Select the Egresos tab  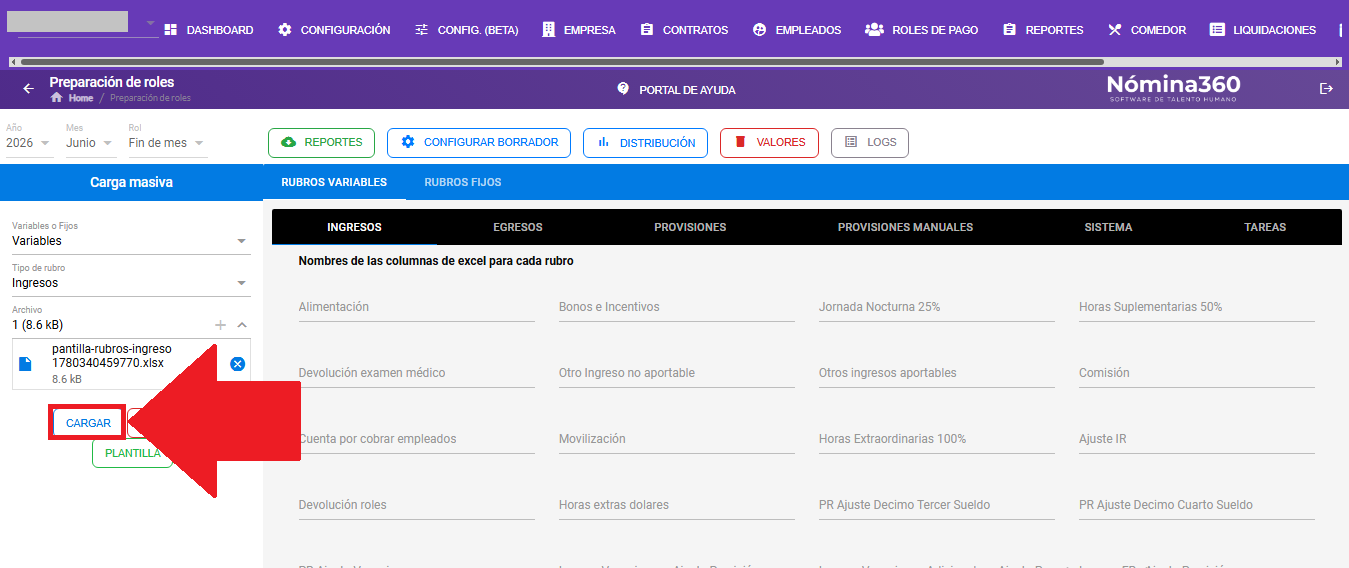point(518,227)
